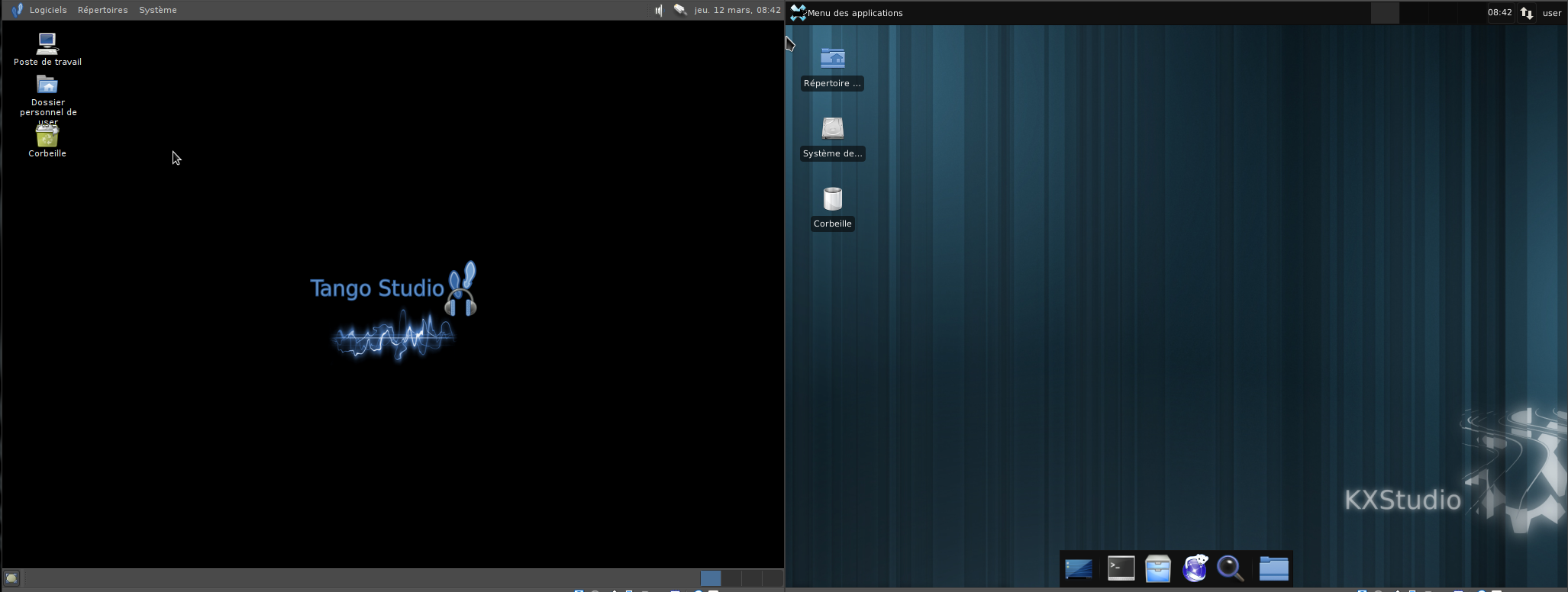1568x592 pixels.
Task: Open the Système menu
Action: tap(158, 10)
